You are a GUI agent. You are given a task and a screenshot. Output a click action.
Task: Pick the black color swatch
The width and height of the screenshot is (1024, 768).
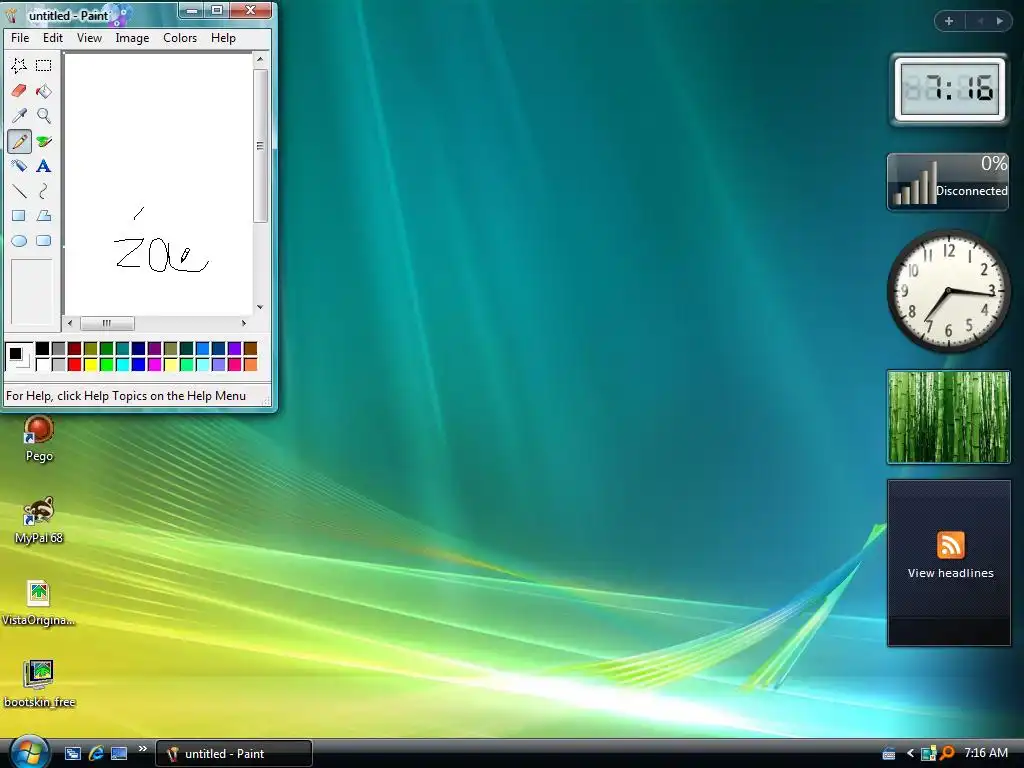pos(42,349)
